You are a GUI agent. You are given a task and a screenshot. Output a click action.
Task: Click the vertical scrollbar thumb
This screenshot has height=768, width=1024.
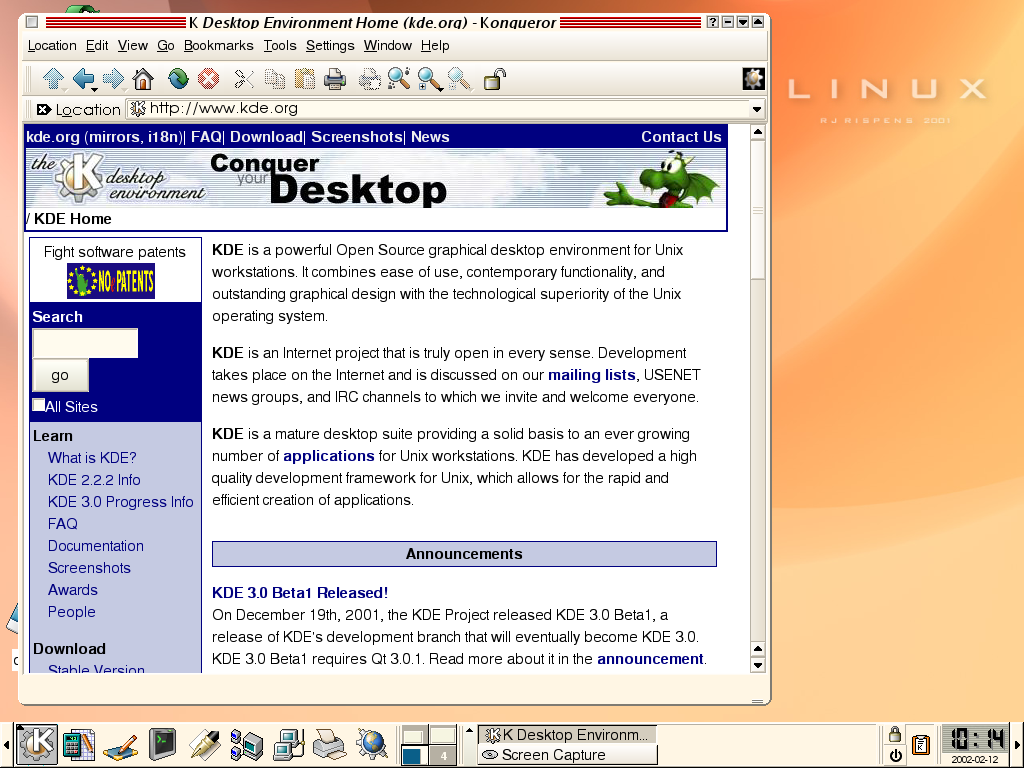pyautogui.click(x=758, y=209)
